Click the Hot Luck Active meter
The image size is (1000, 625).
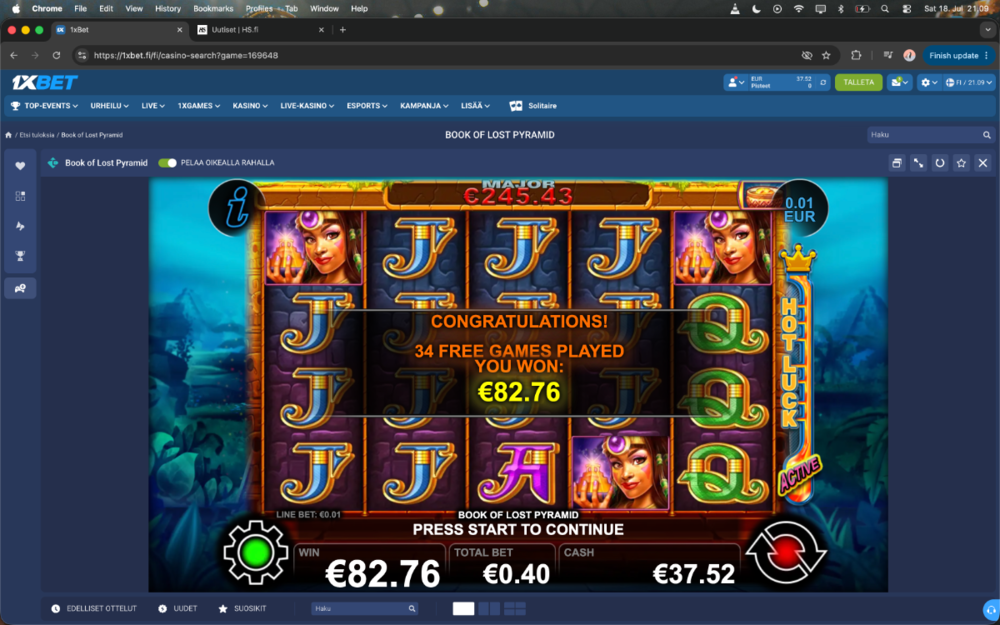pyautogui.click(x=797, y=373)
